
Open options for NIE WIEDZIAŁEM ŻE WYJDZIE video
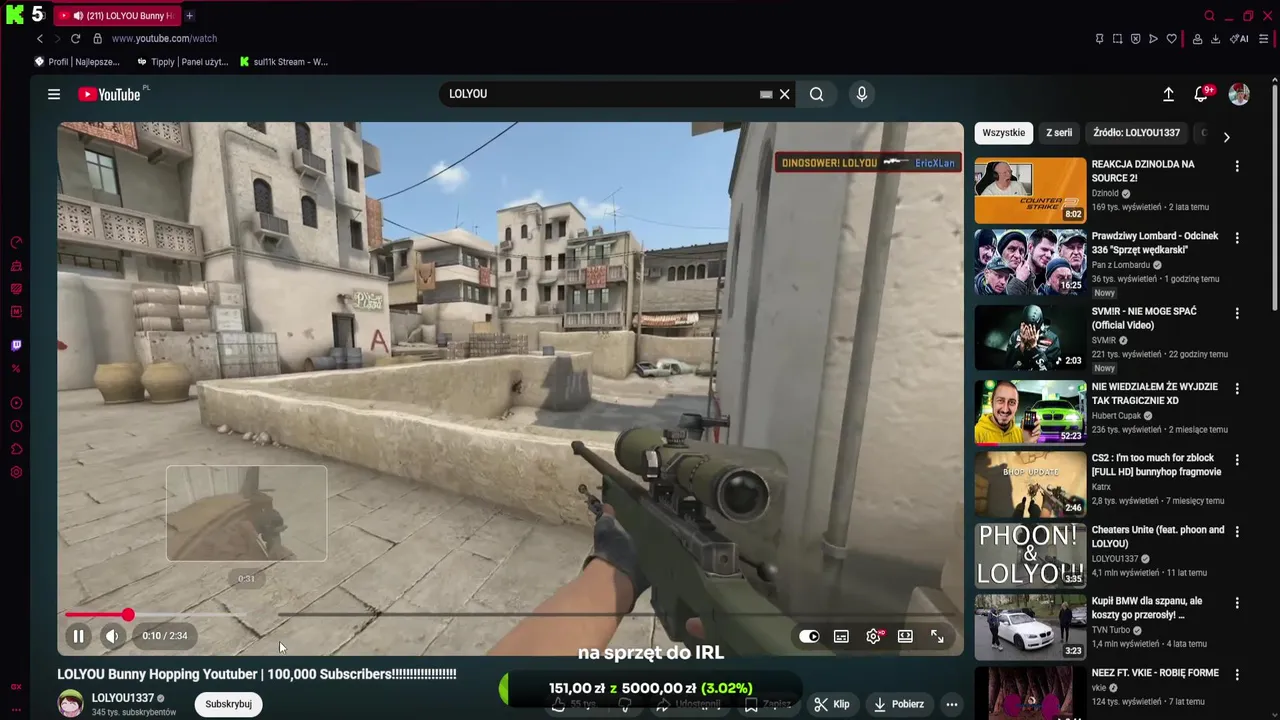click(x=1237, y=389)
